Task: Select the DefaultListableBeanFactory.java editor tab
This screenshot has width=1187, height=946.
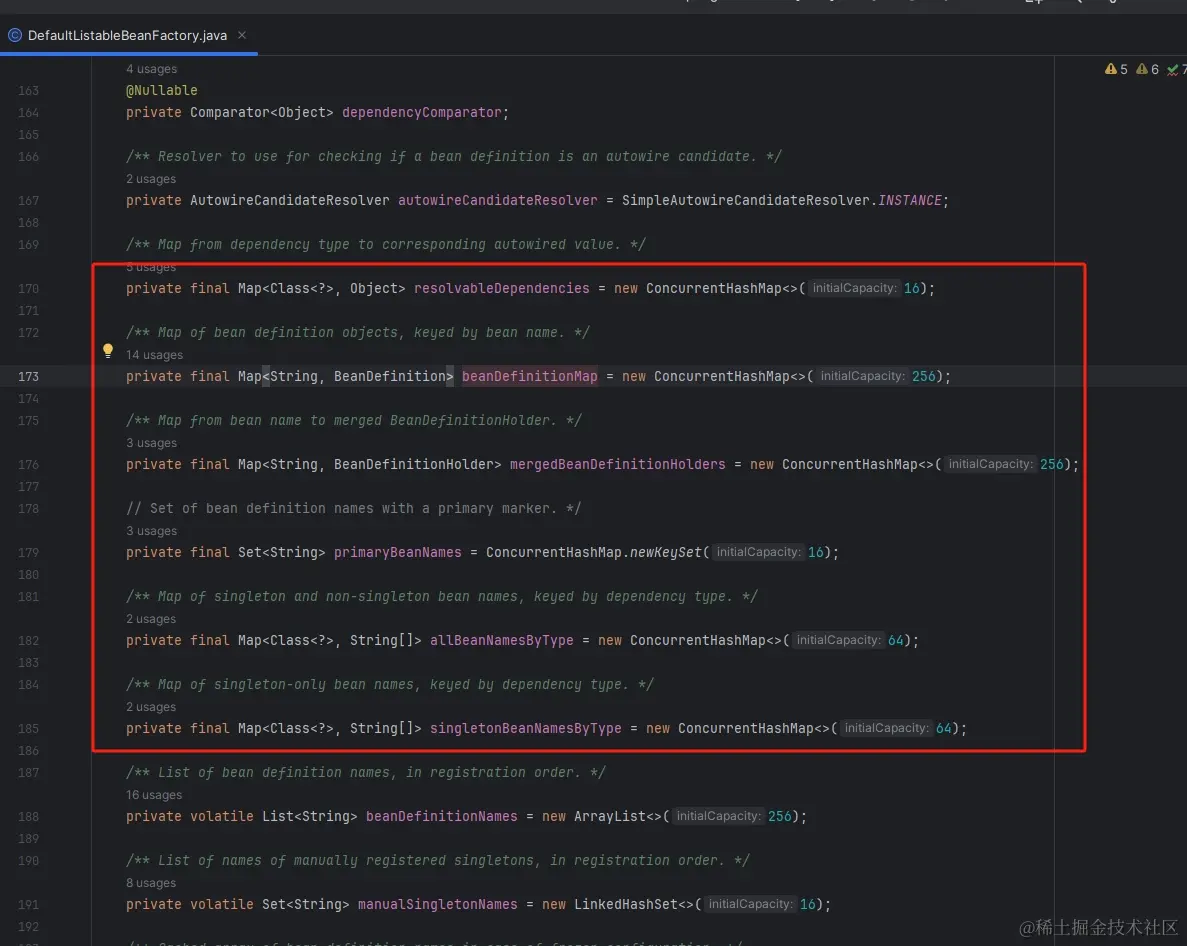Action: (x=127, y=36)
